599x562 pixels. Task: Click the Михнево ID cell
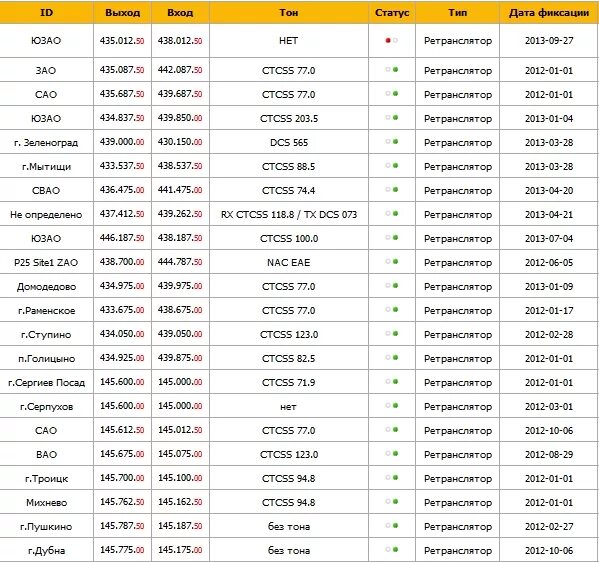[46, 502]
